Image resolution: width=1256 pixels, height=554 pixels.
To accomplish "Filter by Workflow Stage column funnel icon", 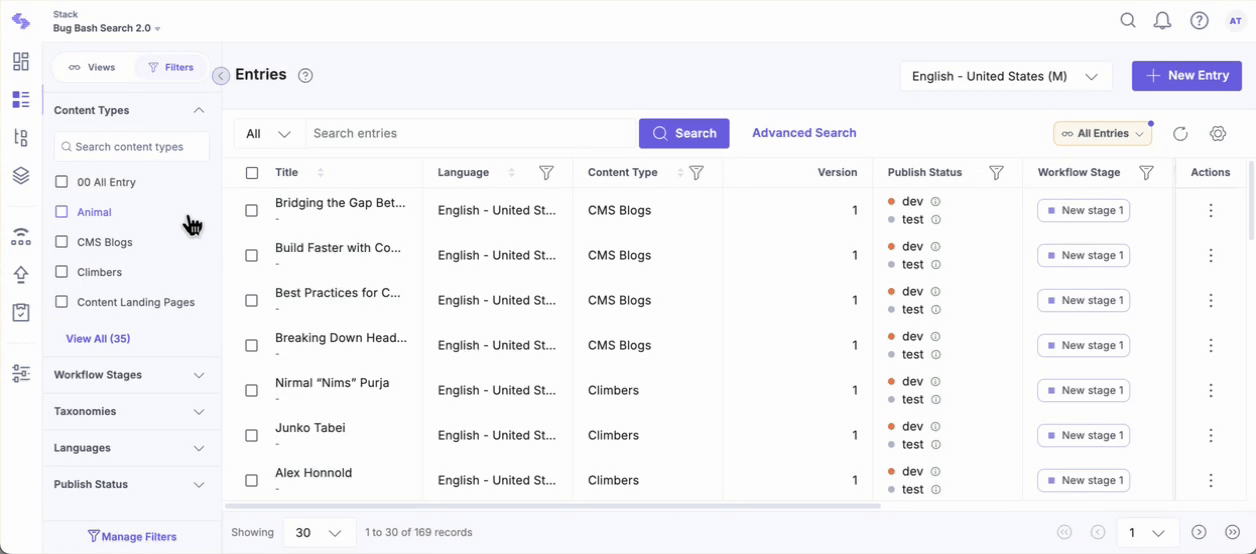I will pyautogui.click(x=1147, y=173).
